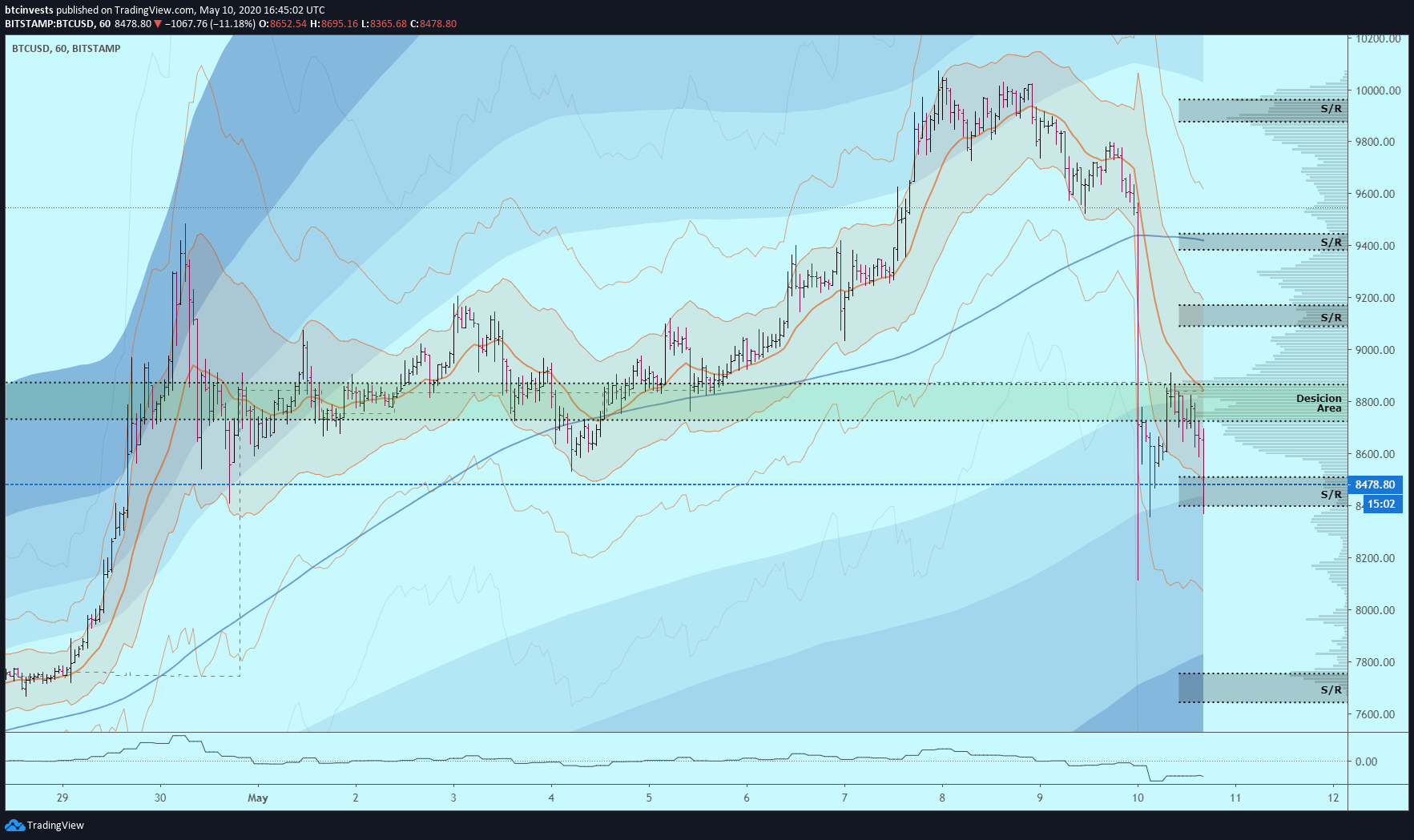Viewport: 1414px width, 840px height.
Task: Click the btcinvests author name
Action: click(x=29, y=10)
